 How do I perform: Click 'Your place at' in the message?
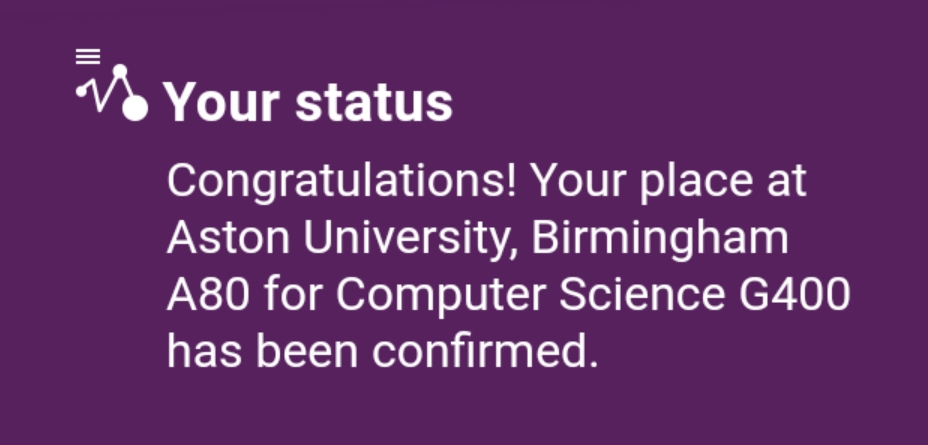[668, 183]
